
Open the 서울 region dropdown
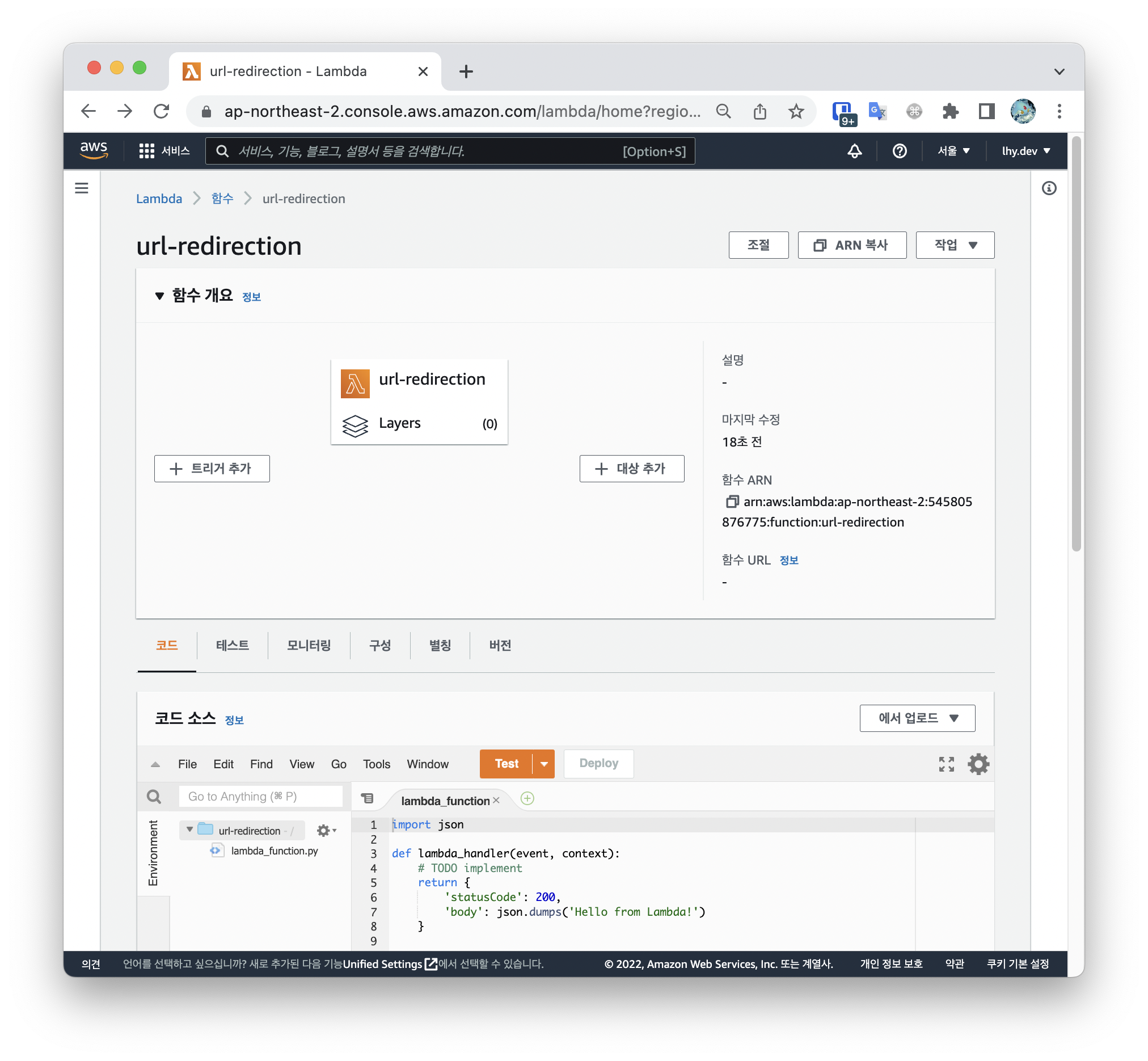point(953,151)
